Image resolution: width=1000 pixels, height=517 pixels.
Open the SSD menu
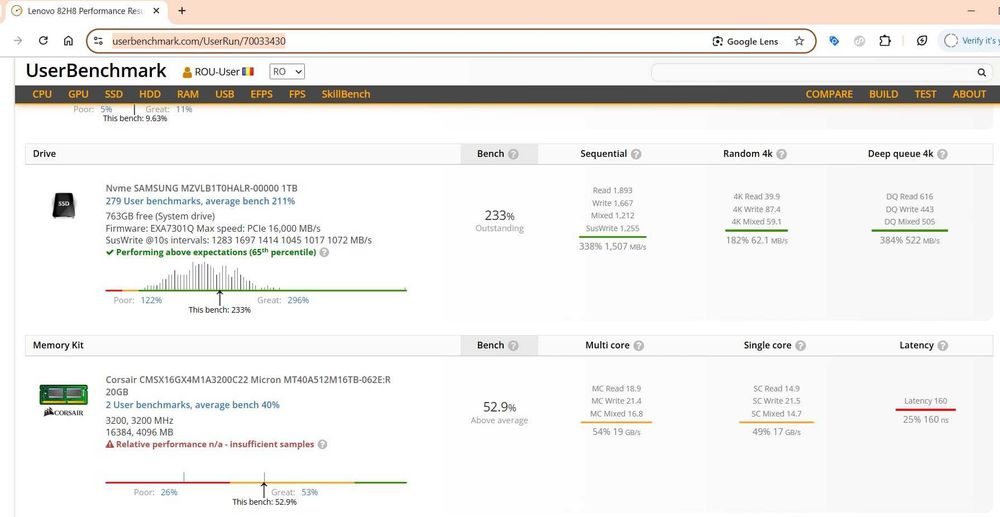pyautogui.click(x=114, y=94)
